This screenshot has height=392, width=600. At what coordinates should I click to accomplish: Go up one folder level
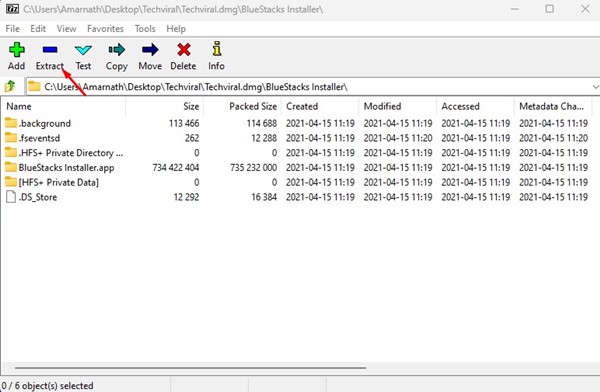tap(11, 86)
